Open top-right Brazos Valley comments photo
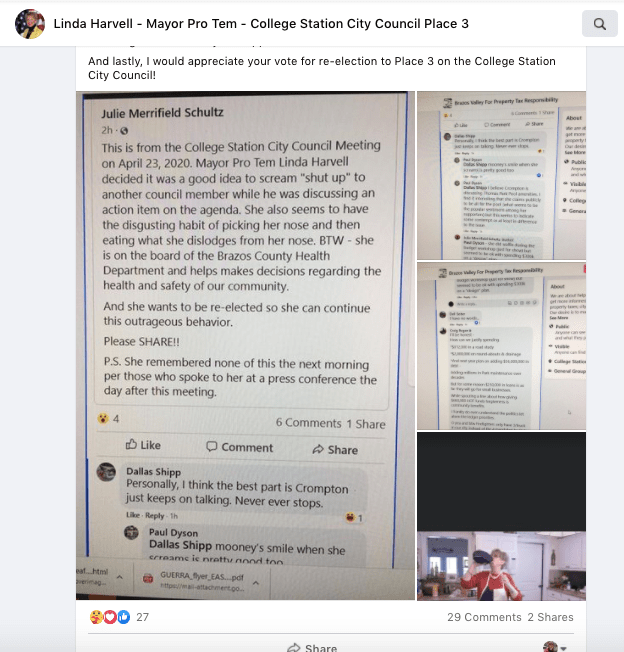 [x=501, y=175]
